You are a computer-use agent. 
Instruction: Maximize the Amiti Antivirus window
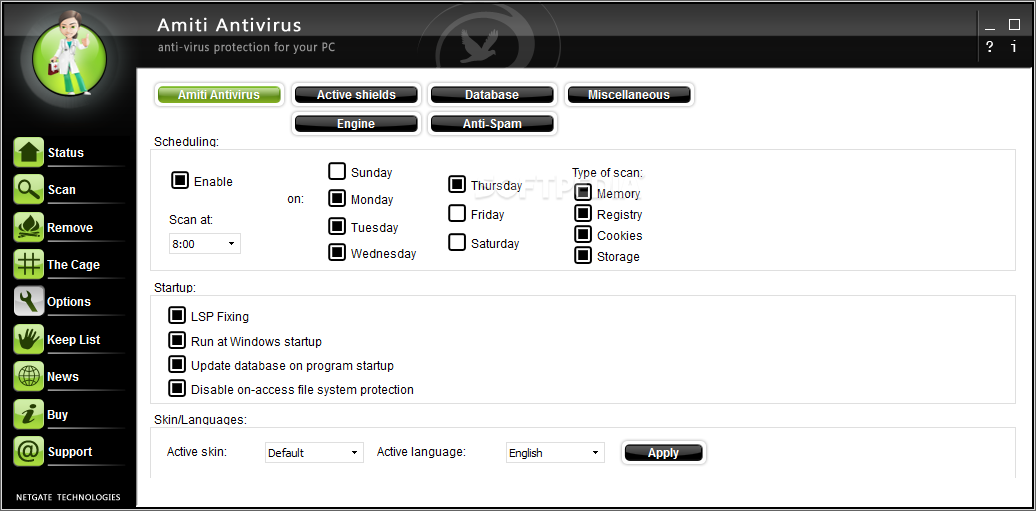pyautogui.click(x=1014, y=24)
